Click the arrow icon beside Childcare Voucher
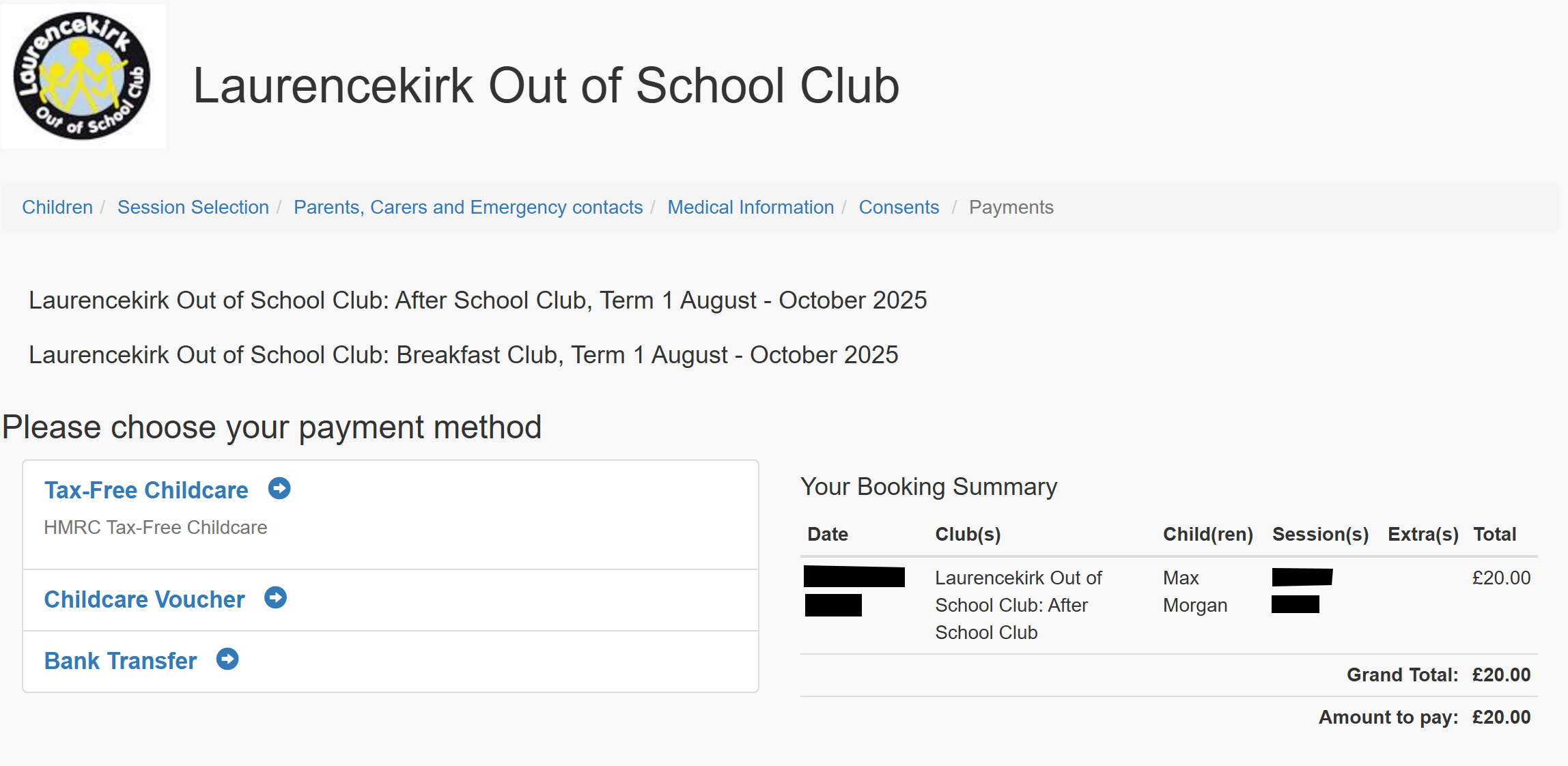The width and height of the screenshot is (1568, 766). (275, 598)
